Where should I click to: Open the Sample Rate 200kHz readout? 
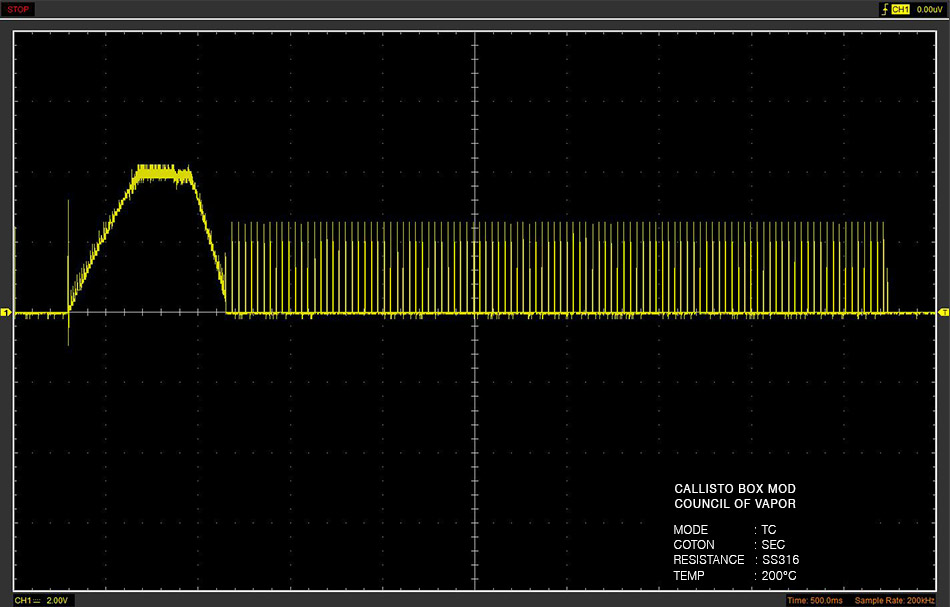click(x=895, y=600)
